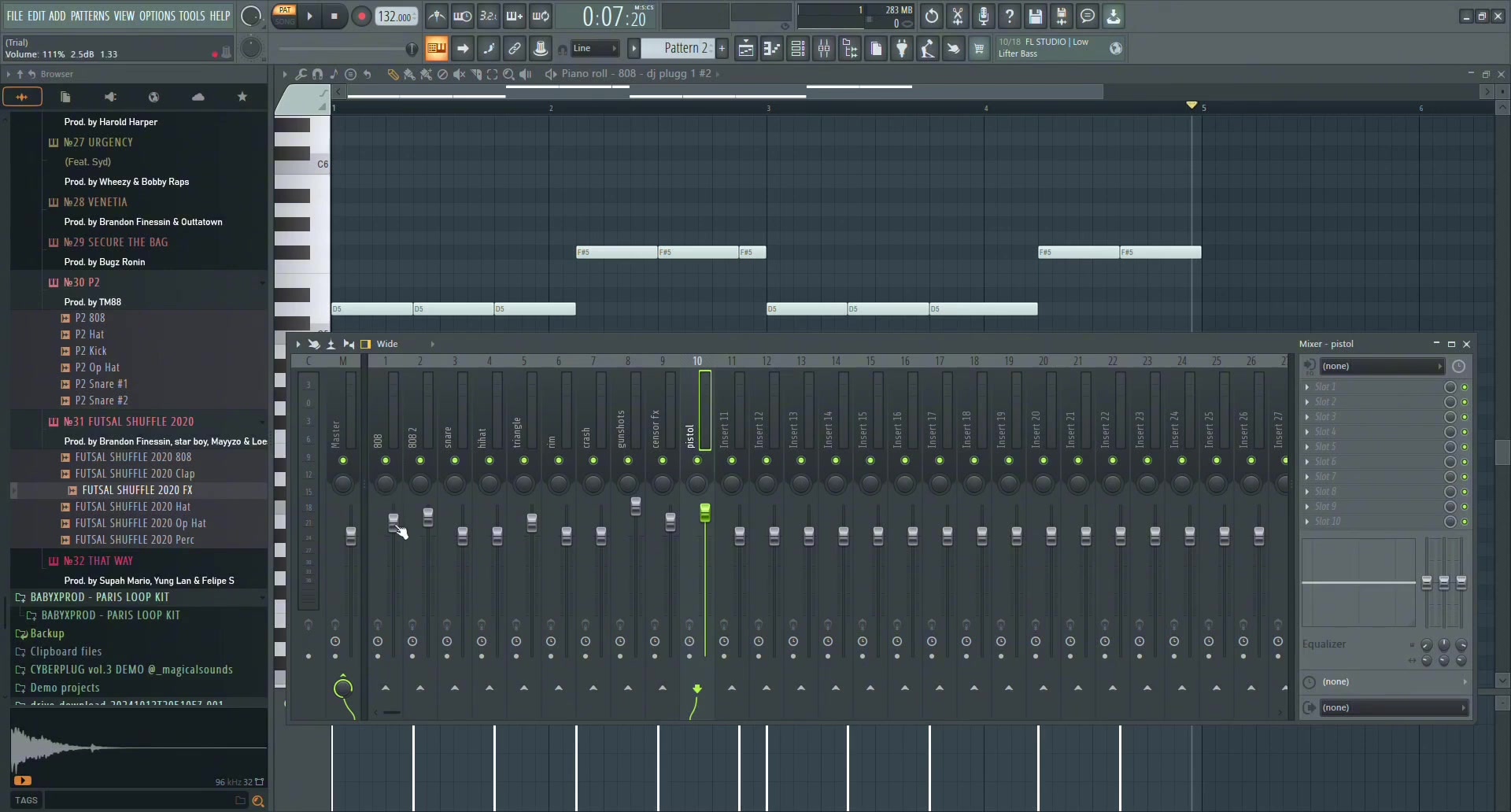Open the Line snap dropdown

(595, 49)
